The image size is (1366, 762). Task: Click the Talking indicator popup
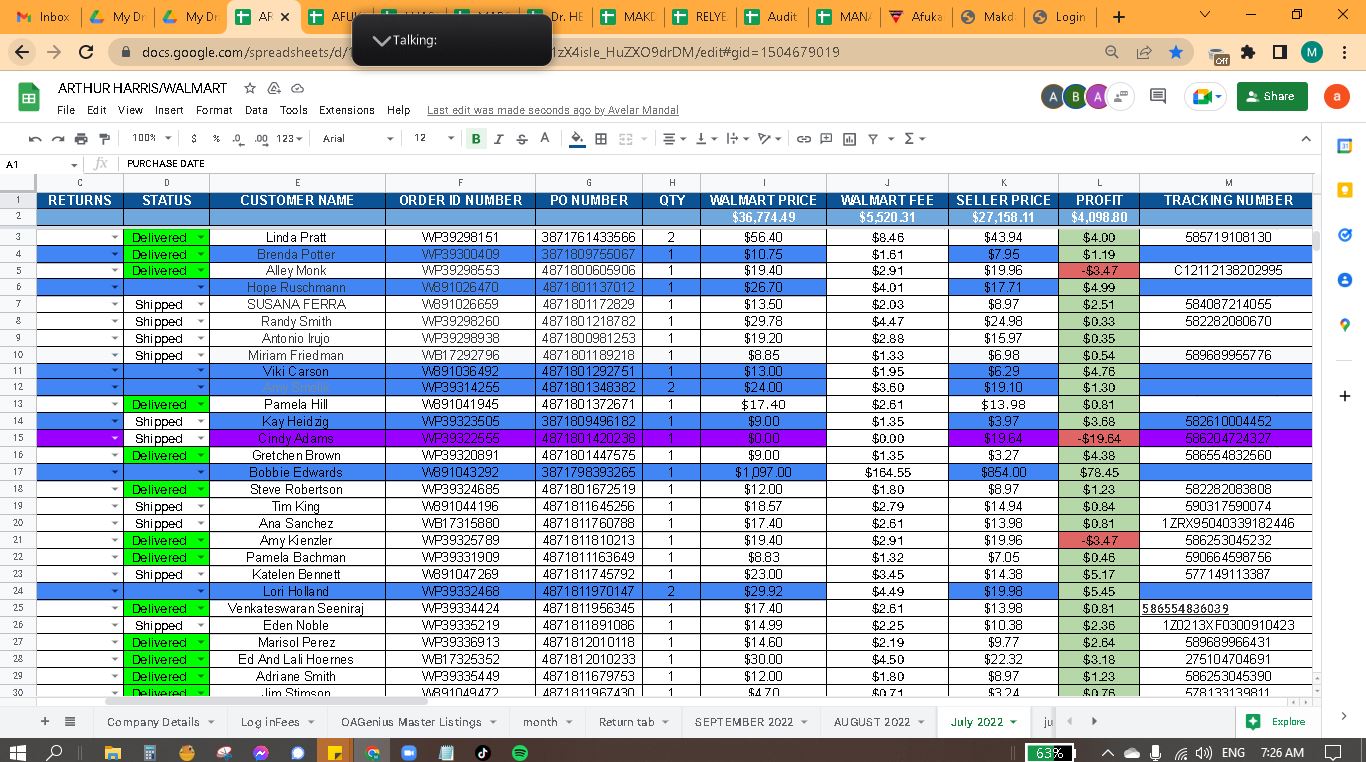[x=452, y=40]
